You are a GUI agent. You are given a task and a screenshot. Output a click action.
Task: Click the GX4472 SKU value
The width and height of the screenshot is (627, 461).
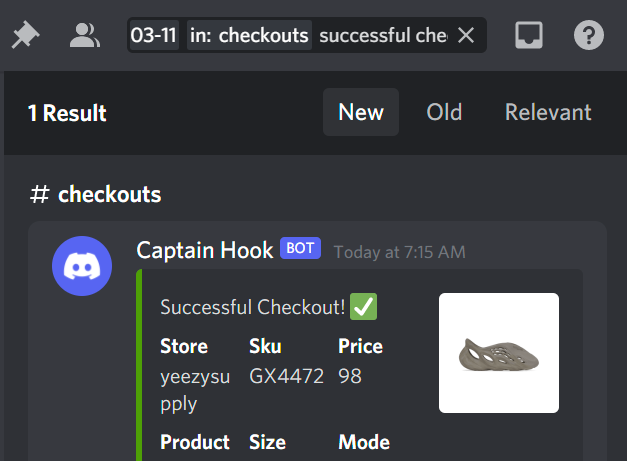286,376
